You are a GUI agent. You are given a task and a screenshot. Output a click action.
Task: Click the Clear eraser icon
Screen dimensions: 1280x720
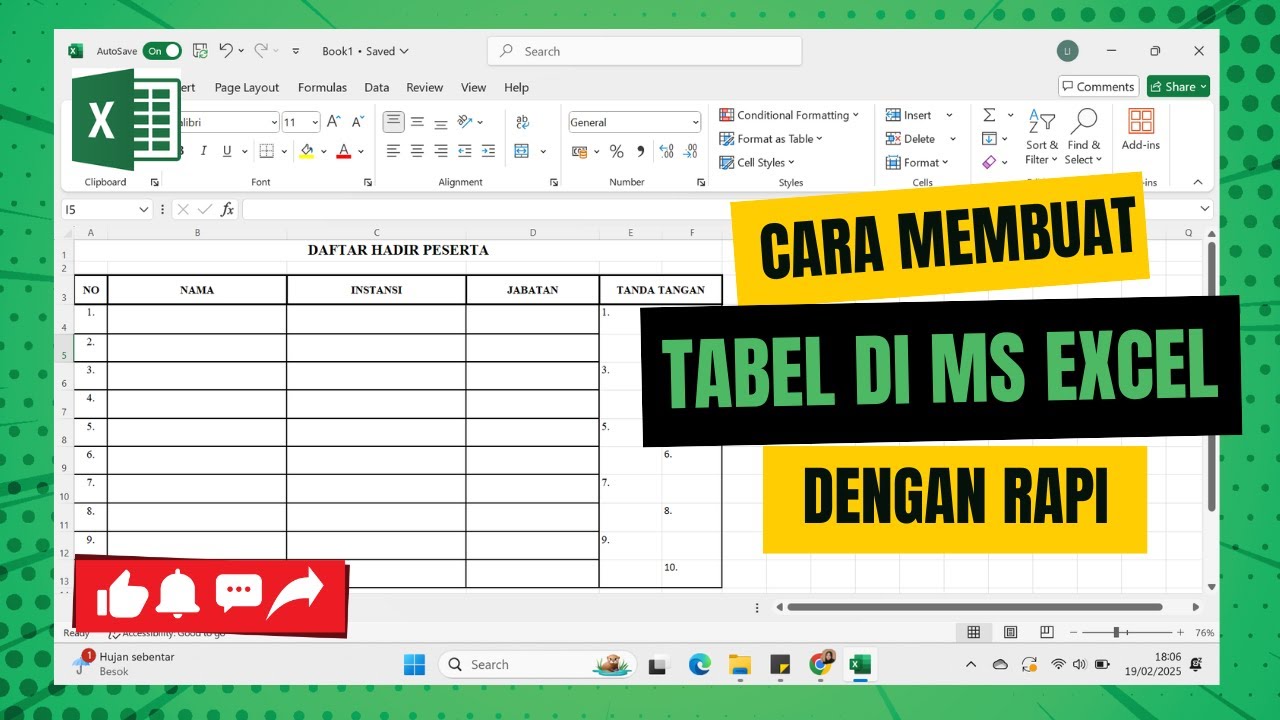point(989,162)
